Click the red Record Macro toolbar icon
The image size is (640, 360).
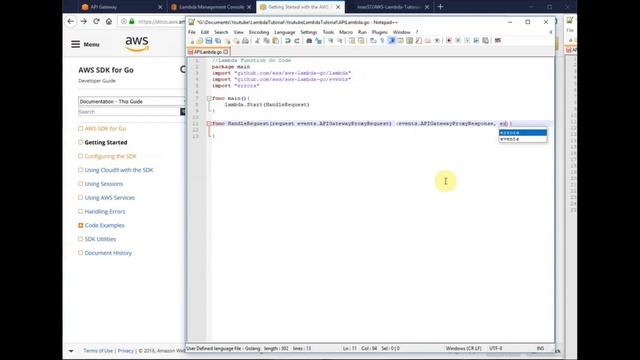point(449,41)
